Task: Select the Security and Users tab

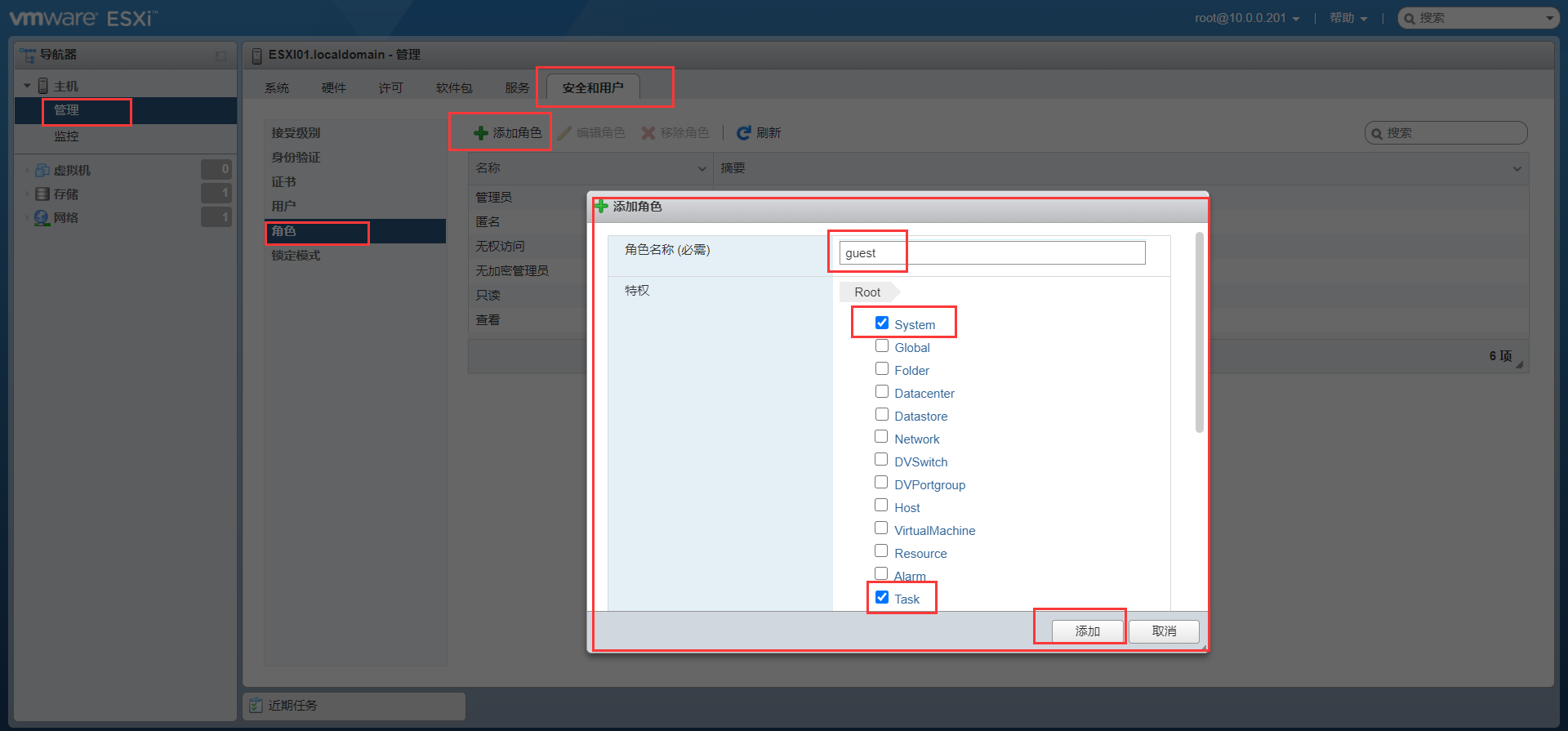Action: (593, 87)
